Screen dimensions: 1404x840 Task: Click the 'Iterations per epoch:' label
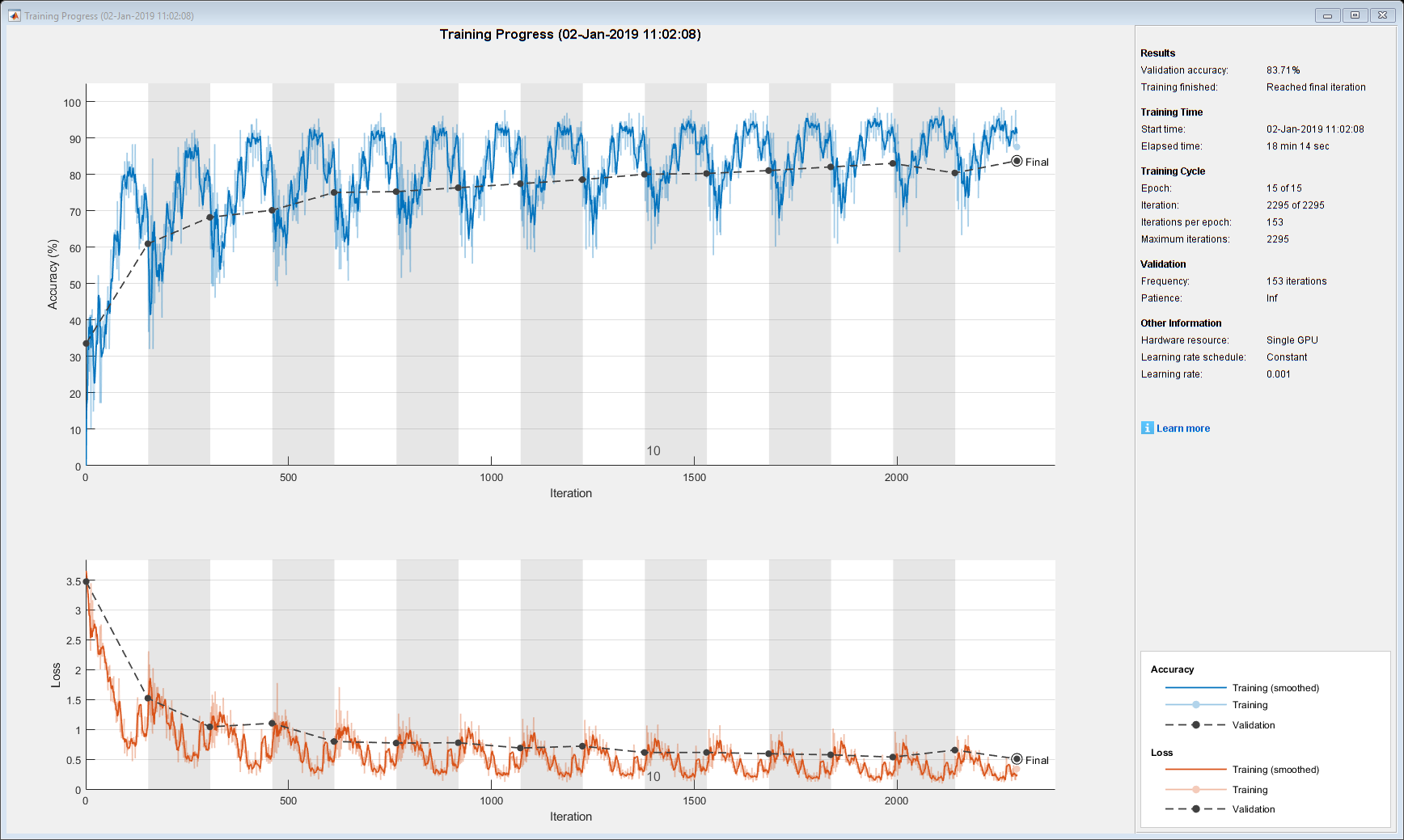point(1186,222)
